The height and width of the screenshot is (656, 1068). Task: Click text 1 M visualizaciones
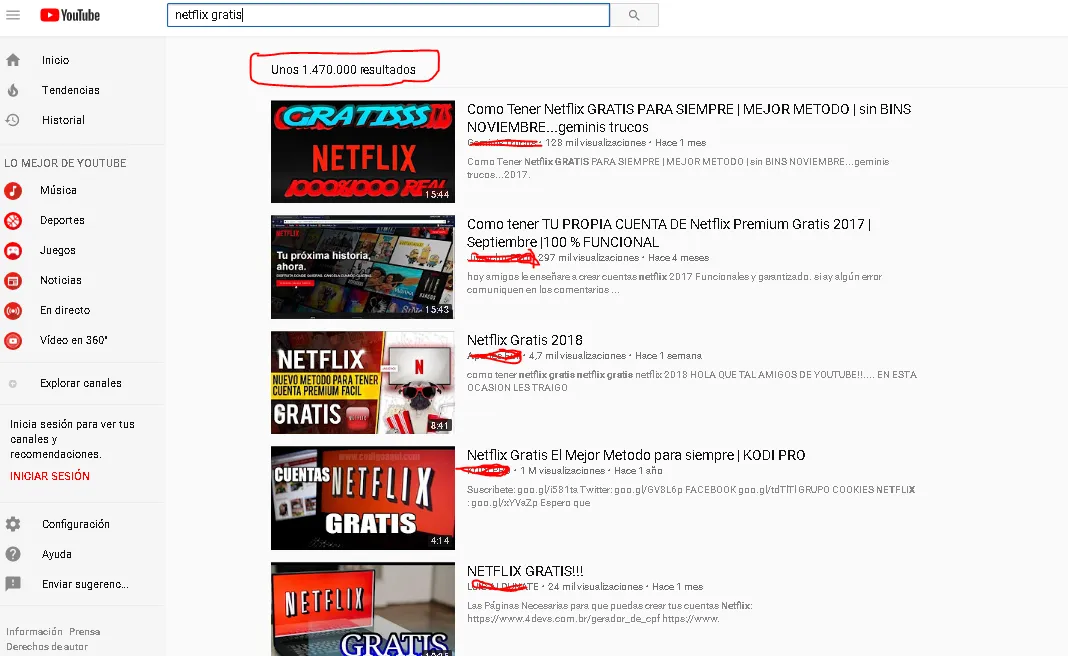pos(563,471)
